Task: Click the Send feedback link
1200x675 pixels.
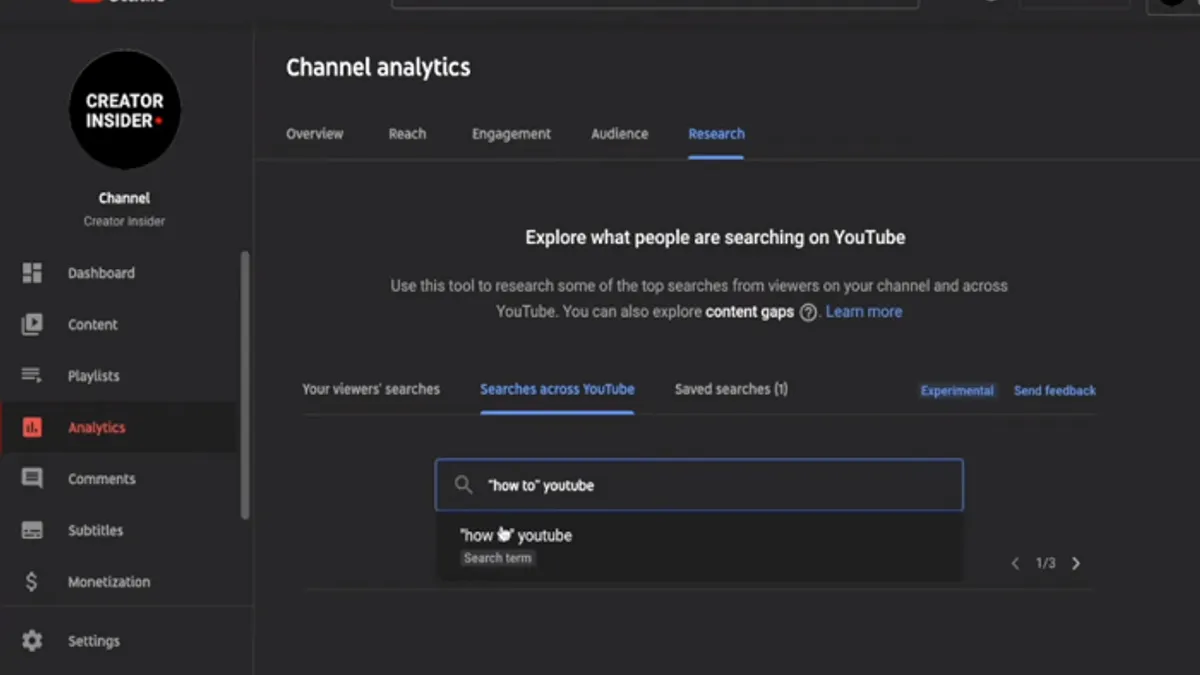Action: coord(1055,391)
